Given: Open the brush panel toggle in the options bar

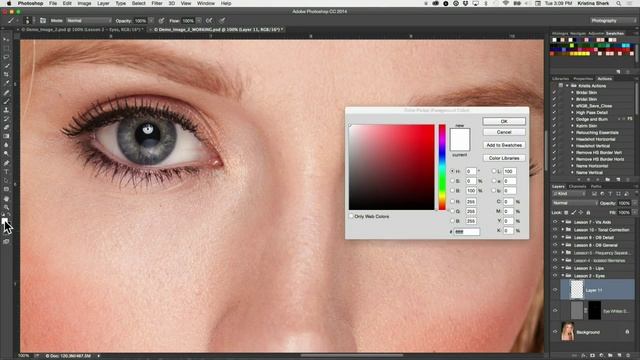Looking at the screenshot, I should 43,20.
